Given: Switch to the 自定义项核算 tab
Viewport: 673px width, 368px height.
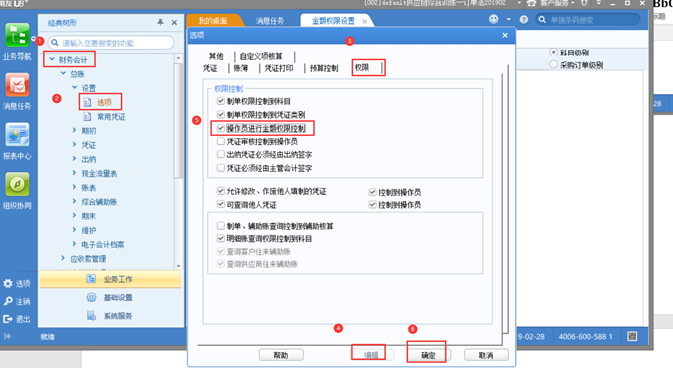Looking at the screenshot, I should coord(261,56).
